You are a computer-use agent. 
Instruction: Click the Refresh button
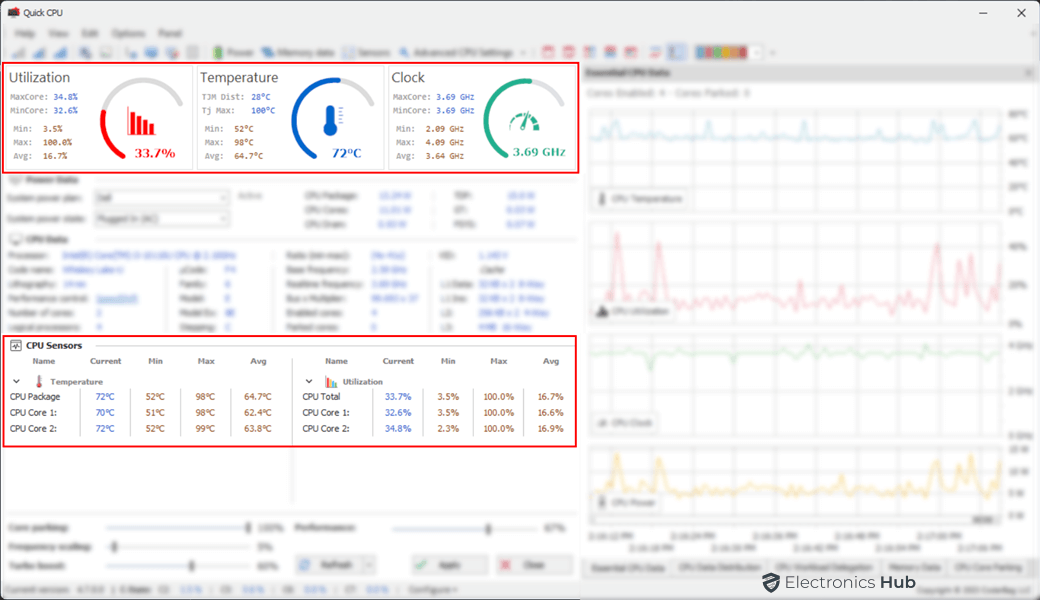click(x=329, y=565)
